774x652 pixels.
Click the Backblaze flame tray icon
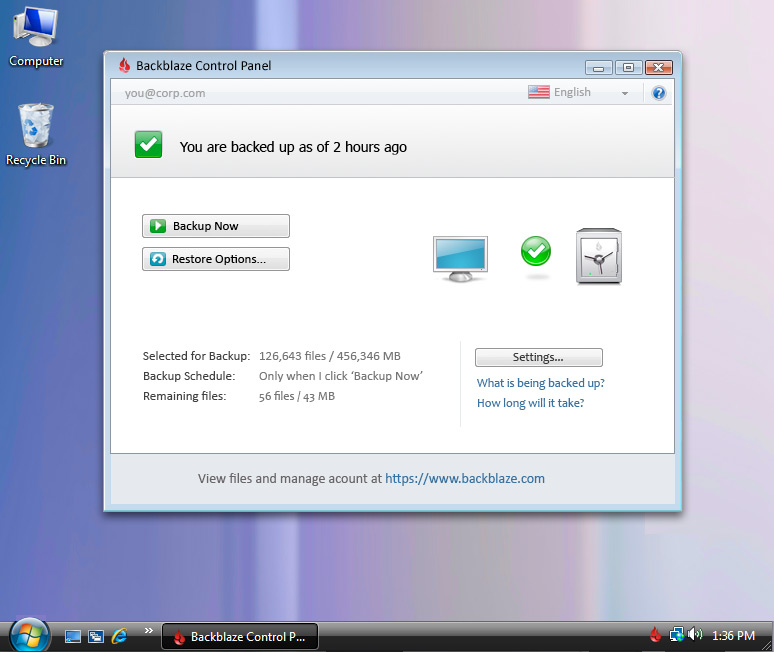(x=656, y=635)
